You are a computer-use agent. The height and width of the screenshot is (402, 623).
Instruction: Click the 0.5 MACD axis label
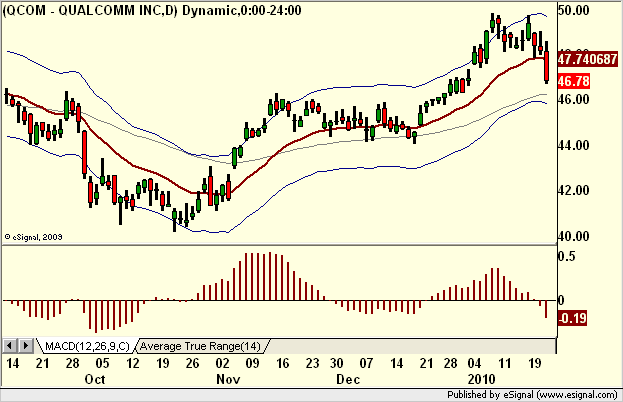click(567, 256)
